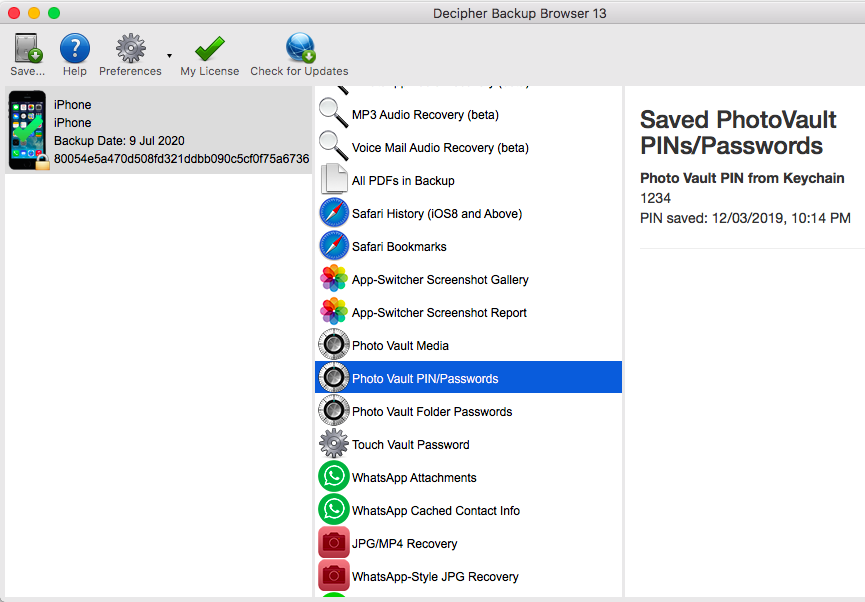Viewport: 865px width, 602px height.
Task: Minimize window with yellow button
Action: point(34,13)
